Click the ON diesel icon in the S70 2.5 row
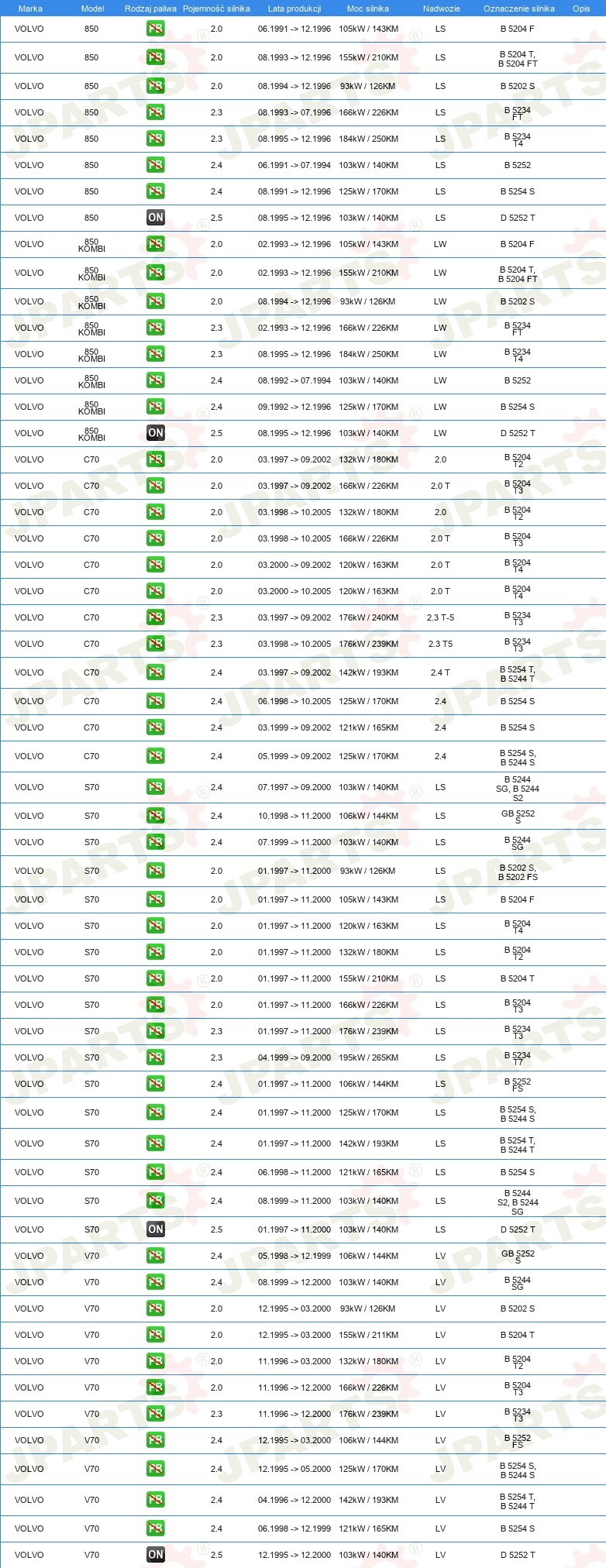 click(156, 1229)
